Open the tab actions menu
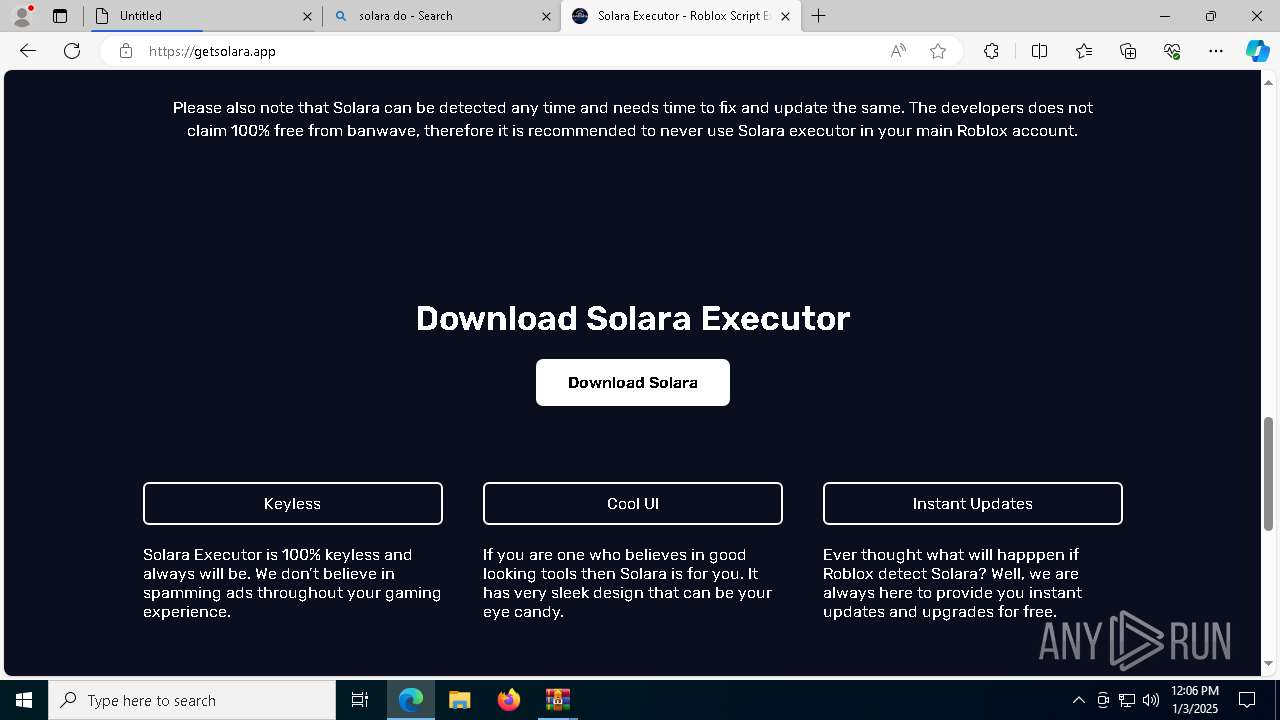The width and height of the screenshot is (1280, 720). tap(60, 16)
